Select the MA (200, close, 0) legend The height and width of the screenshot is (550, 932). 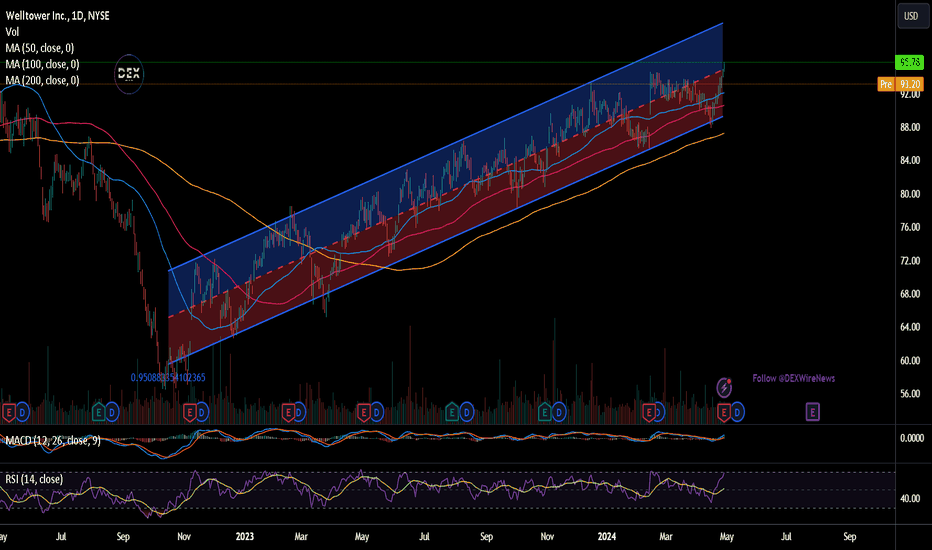(42, 80)
